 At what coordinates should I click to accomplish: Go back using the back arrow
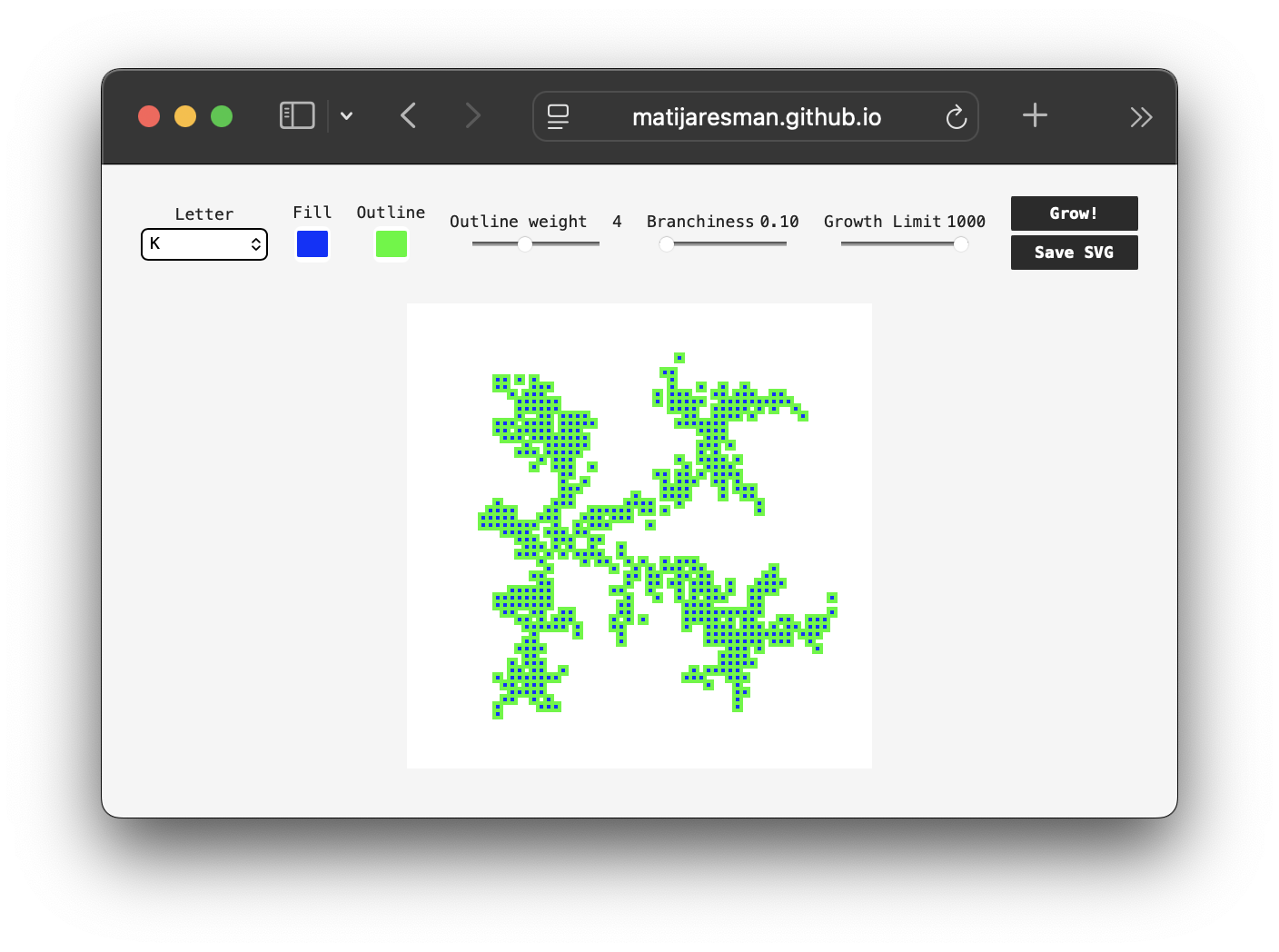coord(409,115)
